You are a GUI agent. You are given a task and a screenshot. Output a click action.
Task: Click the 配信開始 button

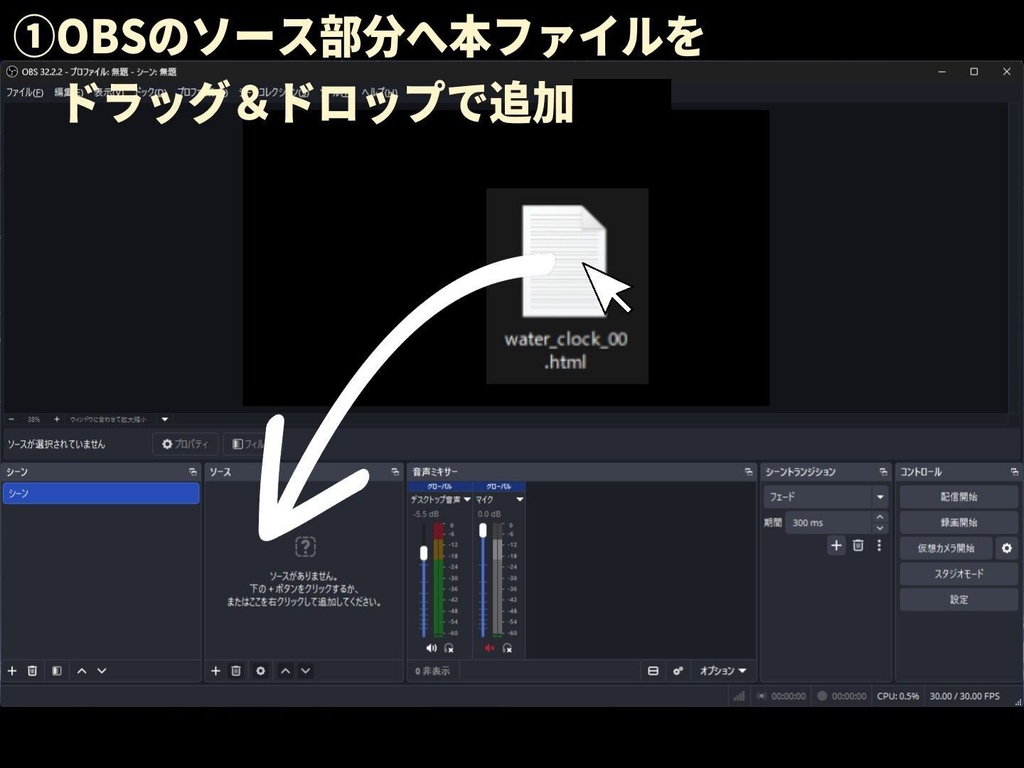coord(959,497)
